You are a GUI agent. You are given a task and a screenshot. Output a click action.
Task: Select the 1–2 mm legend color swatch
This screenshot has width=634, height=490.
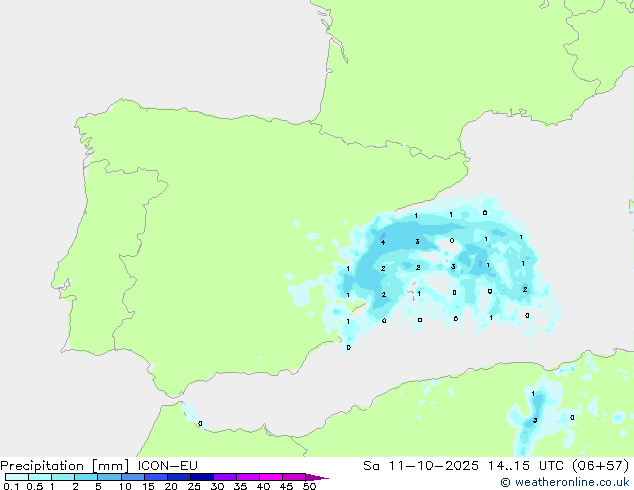pos(63,477)
